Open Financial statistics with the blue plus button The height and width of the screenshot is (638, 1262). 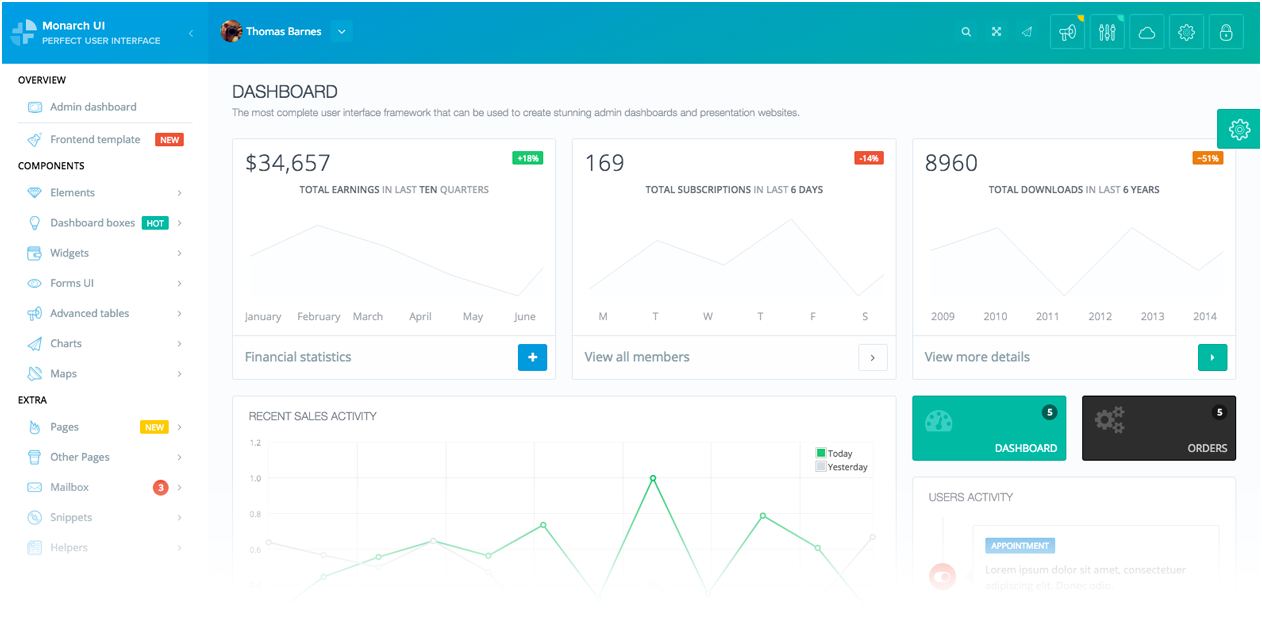pos(531,357)
